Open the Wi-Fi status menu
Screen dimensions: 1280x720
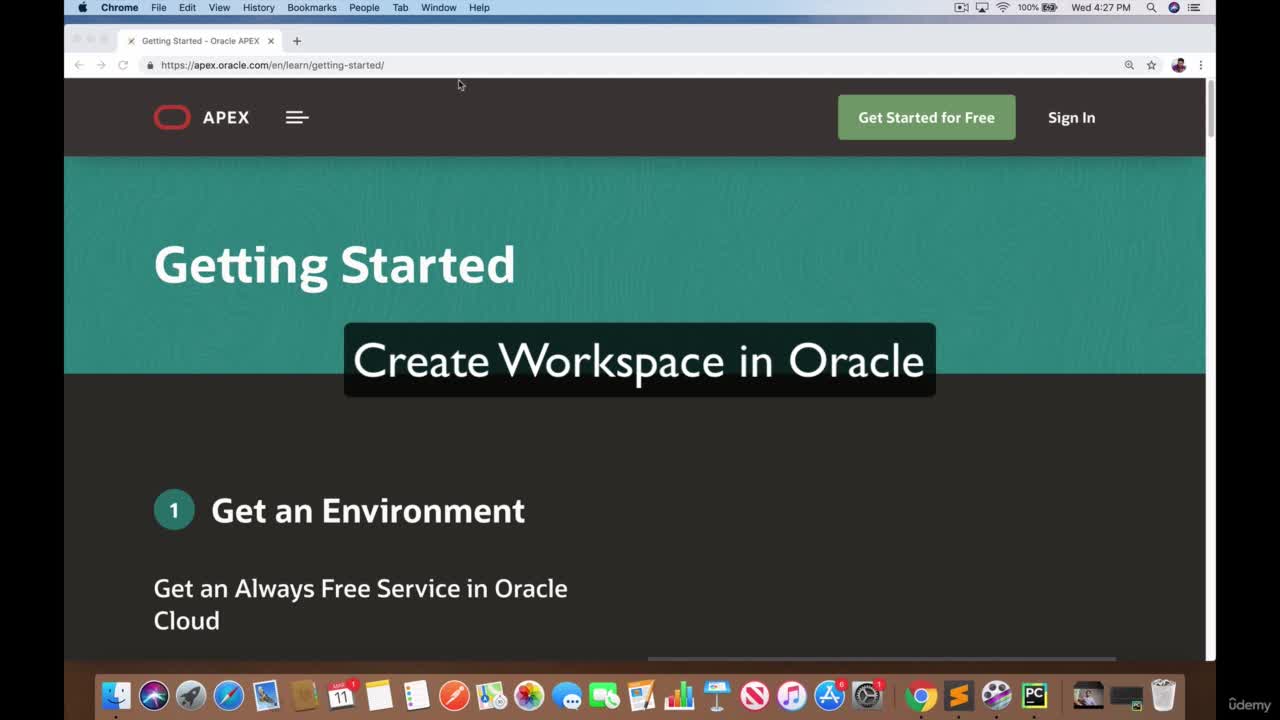click(1003, 7)
